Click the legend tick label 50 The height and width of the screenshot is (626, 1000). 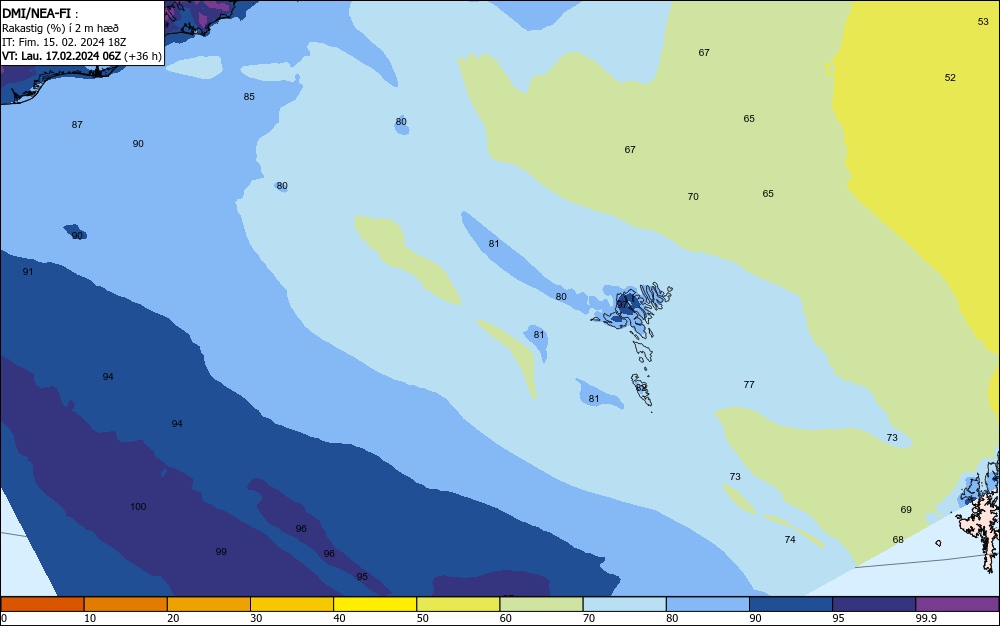pyautogui.click(x=422, y=618)
